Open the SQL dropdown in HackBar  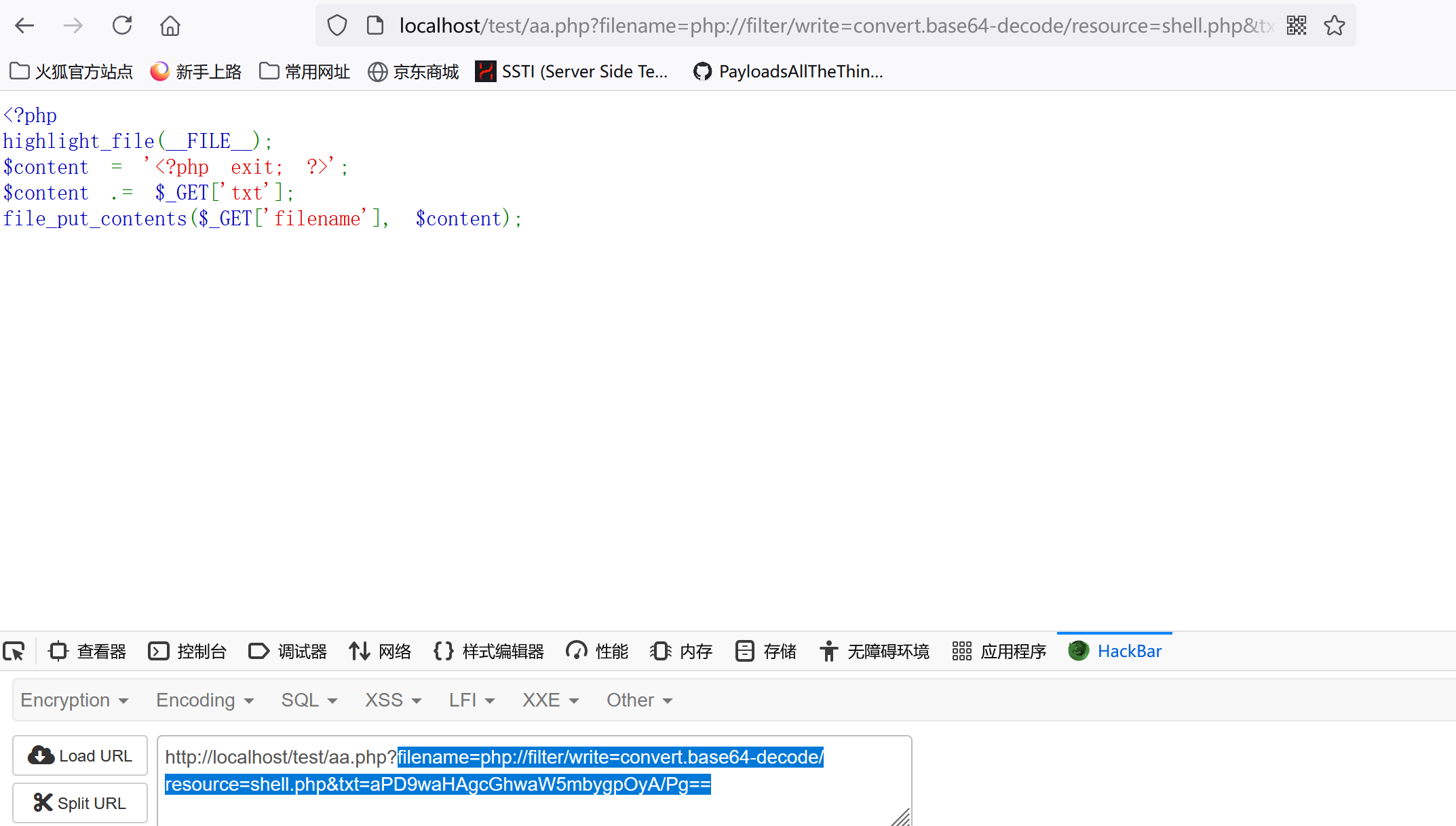309,700
